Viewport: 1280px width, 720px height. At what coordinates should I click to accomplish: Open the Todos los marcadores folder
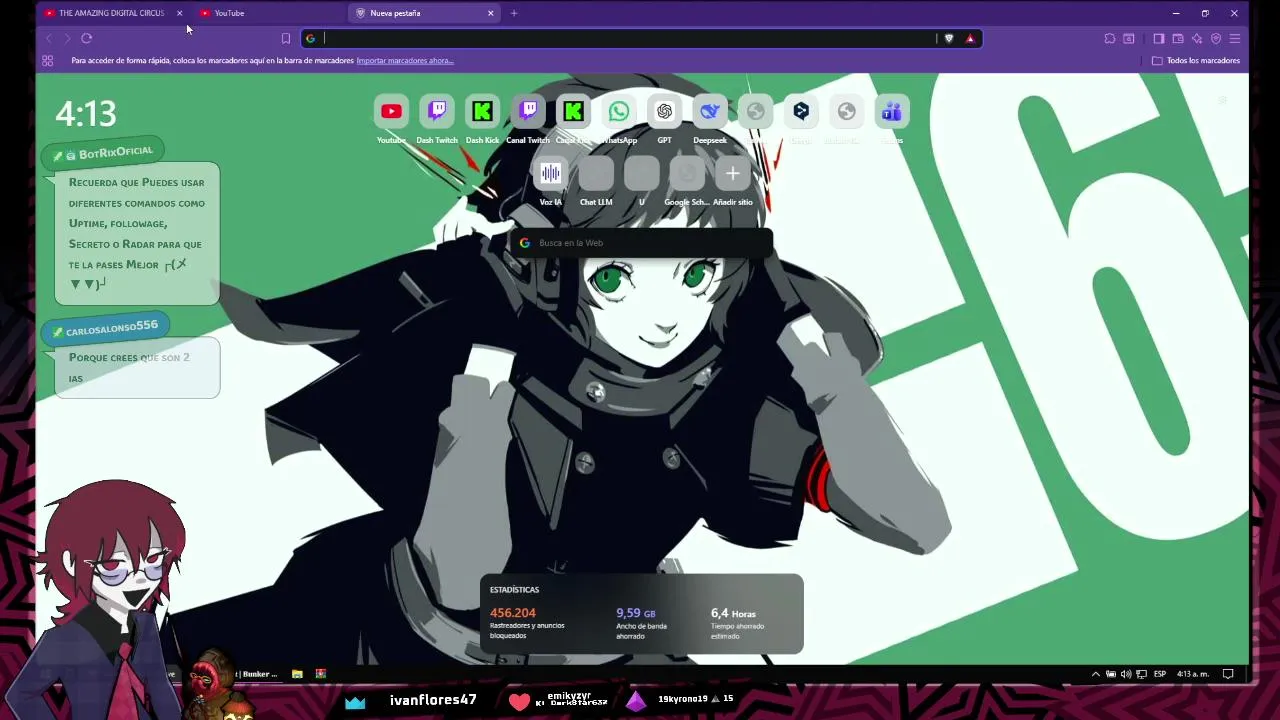pyautogui.click(x=1196, y=60)
